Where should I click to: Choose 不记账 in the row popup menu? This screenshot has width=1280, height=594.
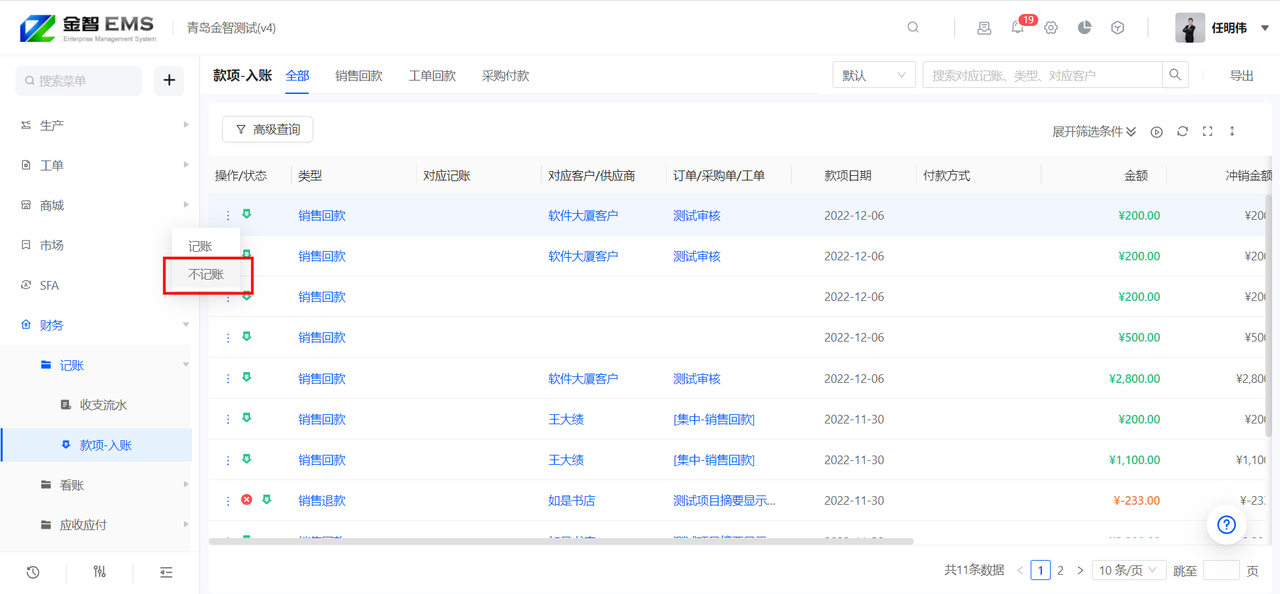pos(206,274)
